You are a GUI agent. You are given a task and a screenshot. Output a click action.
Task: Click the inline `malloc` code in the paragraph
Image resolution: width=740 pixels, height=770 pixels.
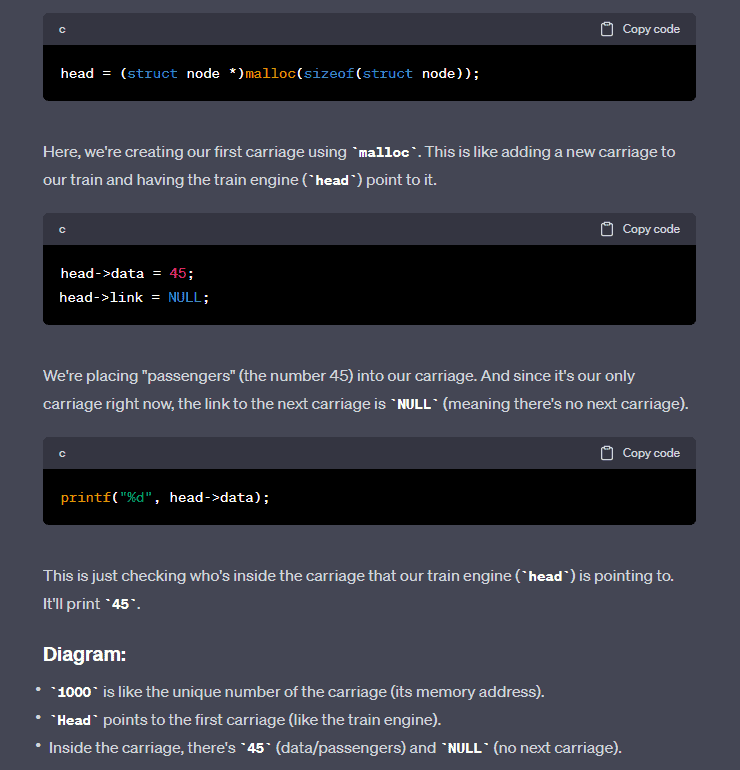click(385, 152)
